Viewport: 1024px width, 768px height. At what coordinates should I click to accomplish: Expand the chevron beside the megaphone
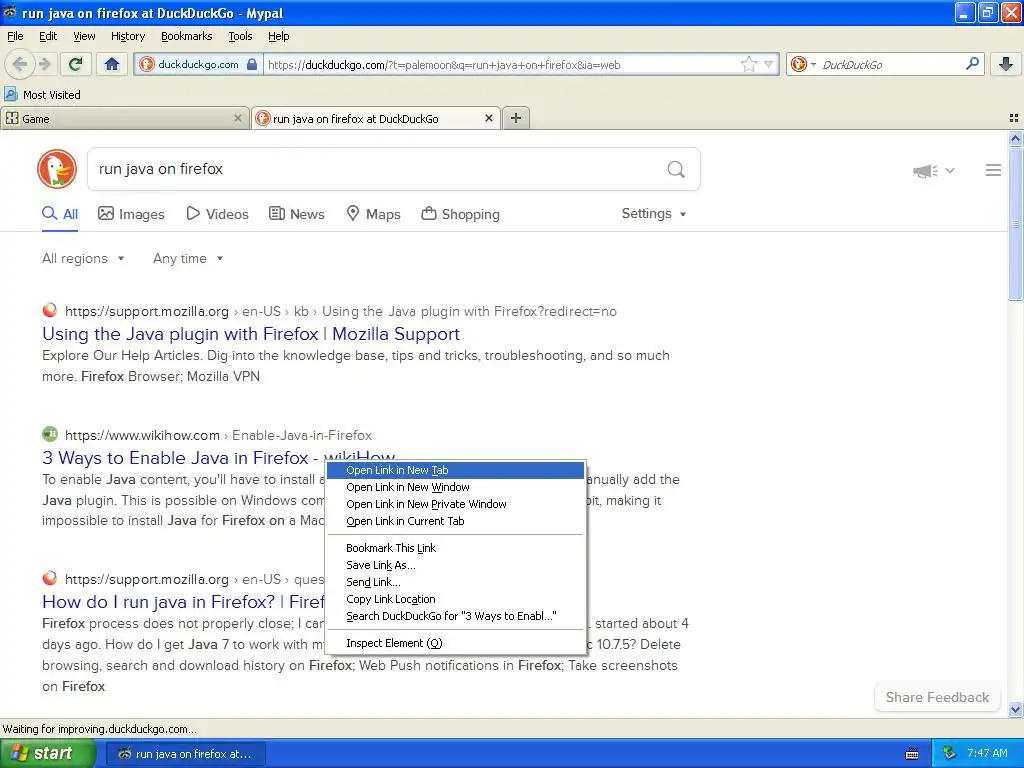click(x=950, y=170)
